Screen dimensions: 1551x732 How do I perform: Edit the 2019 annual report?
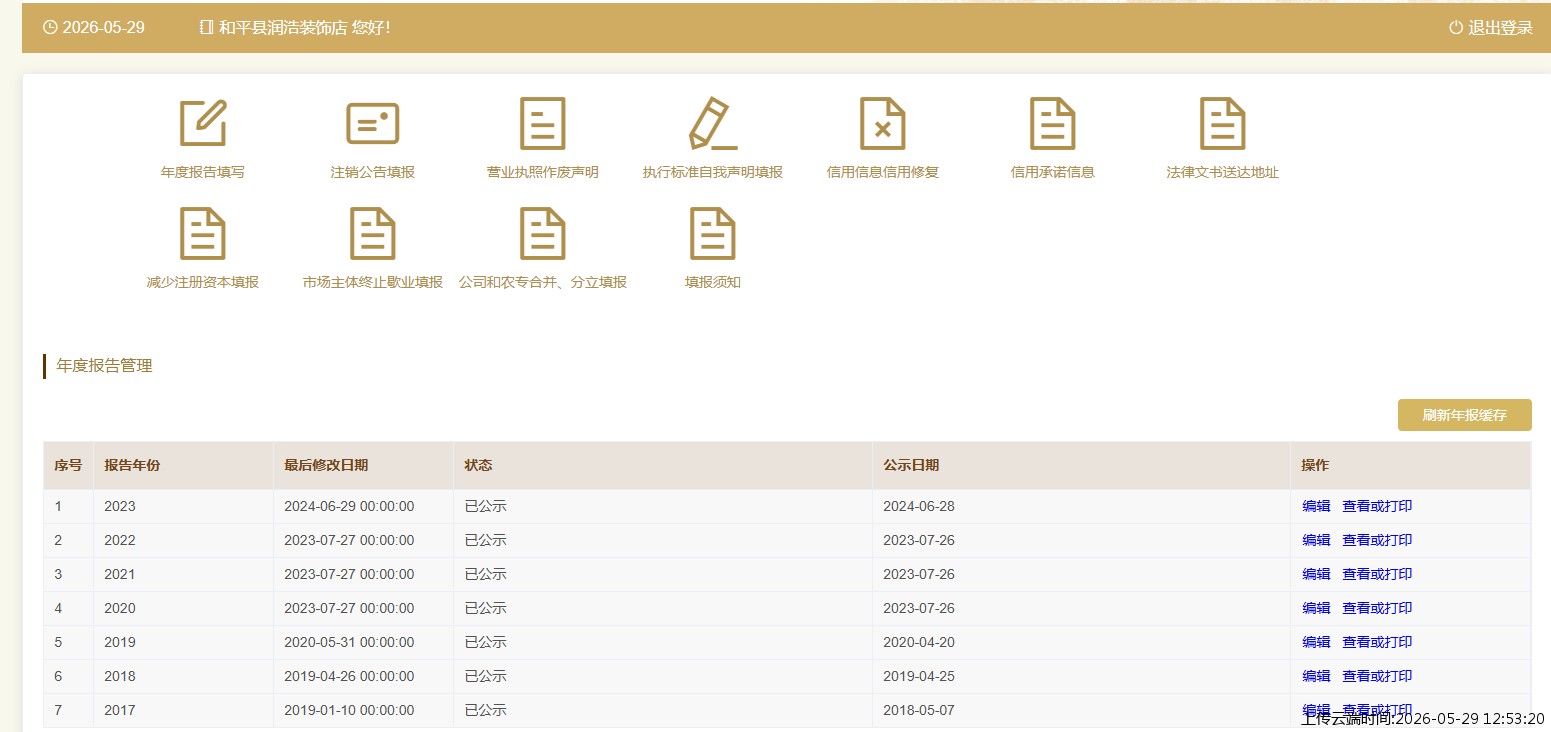point(1316,642)
